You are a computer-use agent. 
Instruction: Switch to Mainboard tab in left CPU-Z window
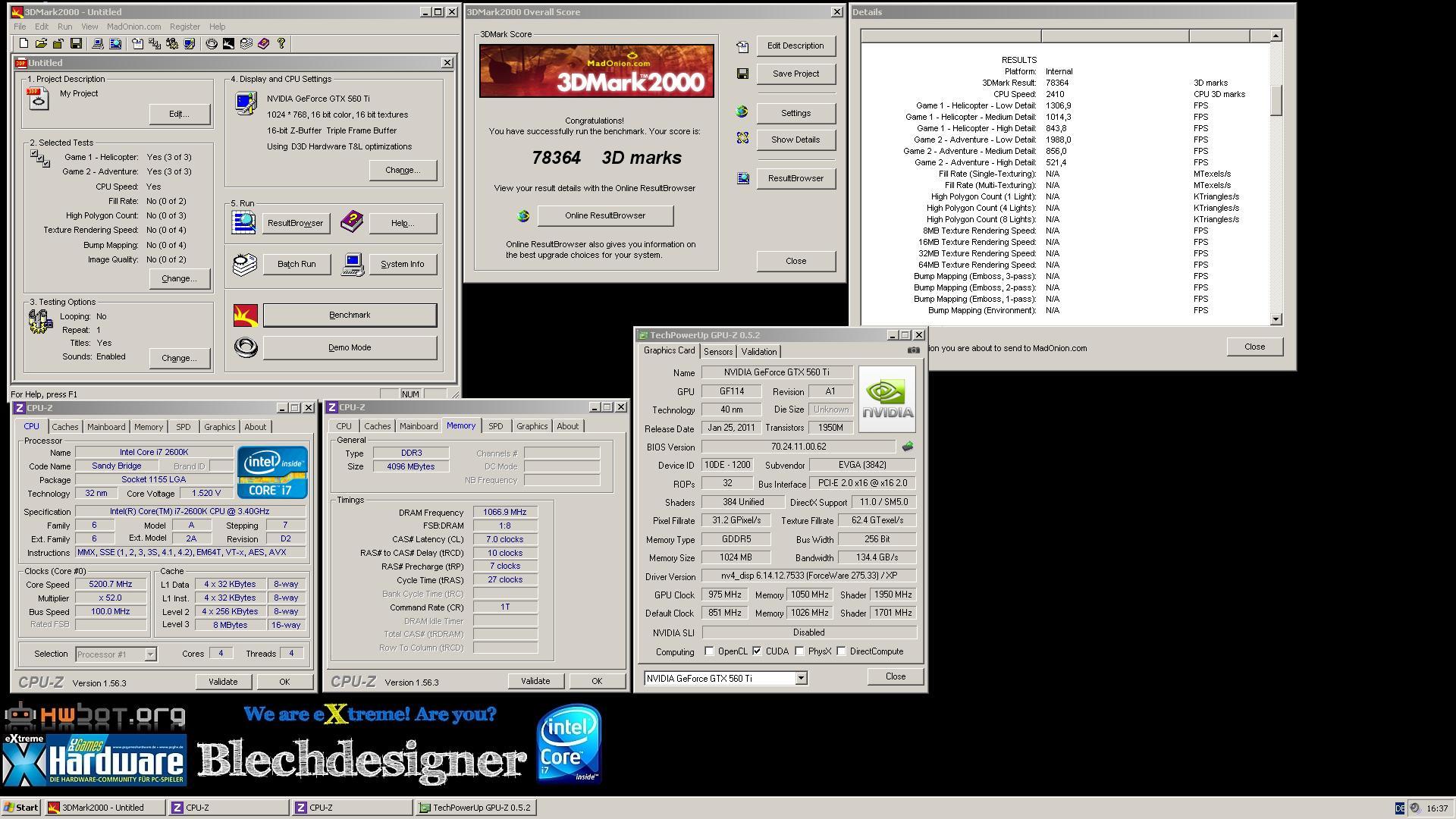coord(106,427)
